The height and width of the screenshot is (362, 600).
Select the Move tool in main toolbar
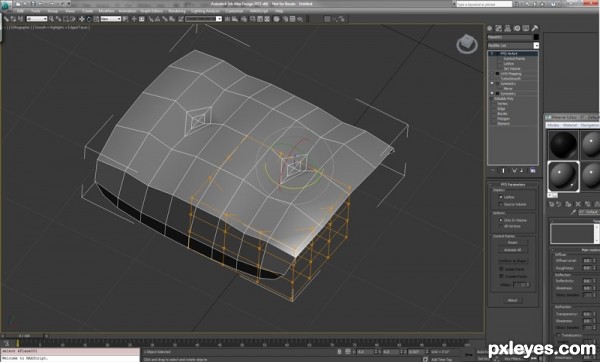[x=82, y=19]
